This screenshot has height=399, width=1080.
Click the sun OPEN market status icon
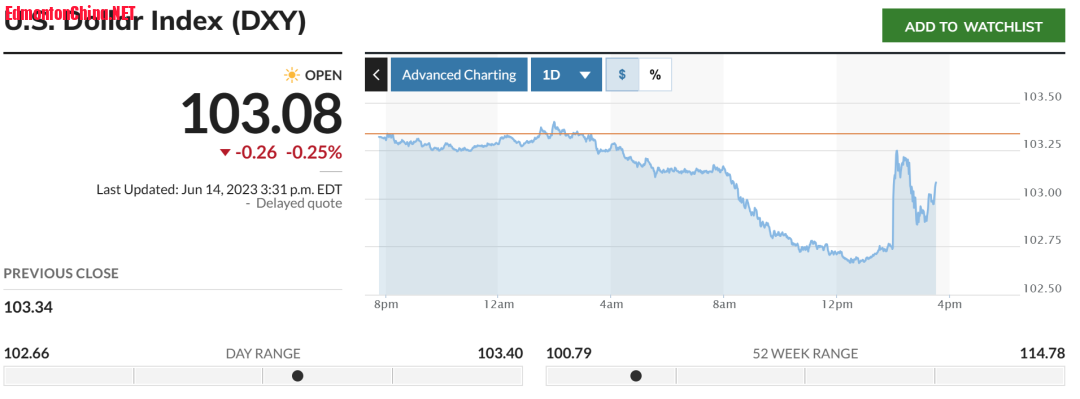[293, 75]
